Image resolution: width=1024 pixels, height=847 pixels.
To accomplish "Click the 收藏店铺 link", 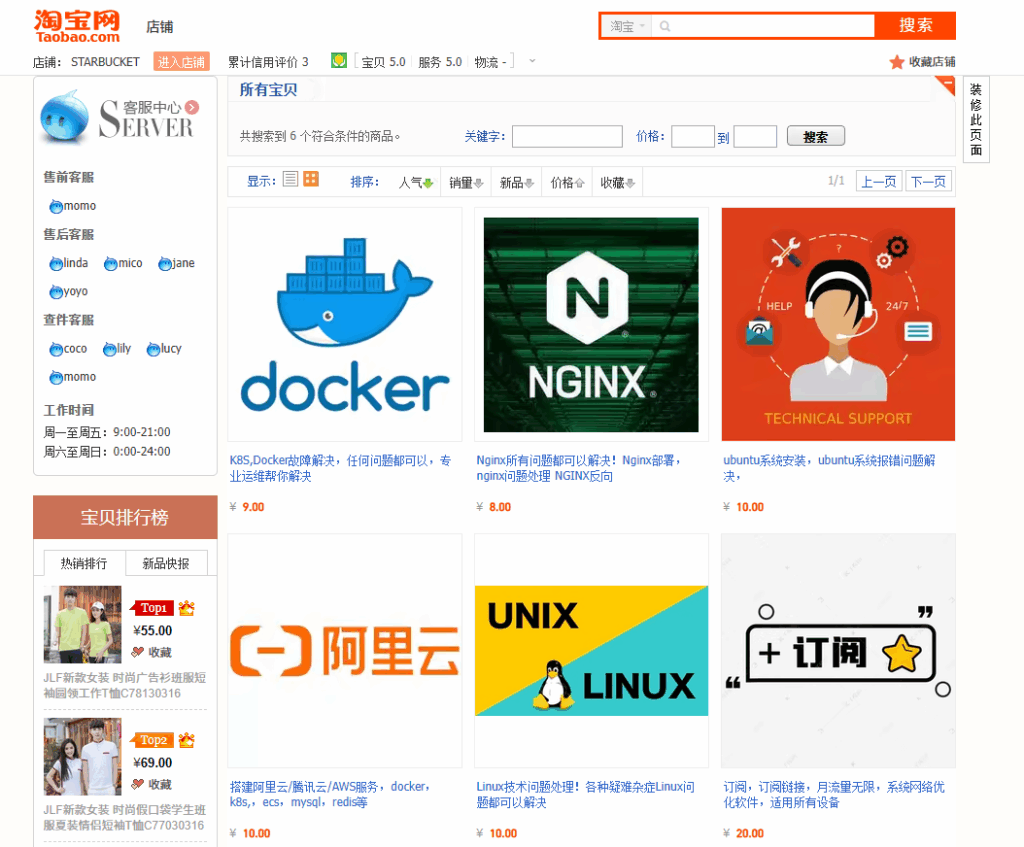I will 932,62.
